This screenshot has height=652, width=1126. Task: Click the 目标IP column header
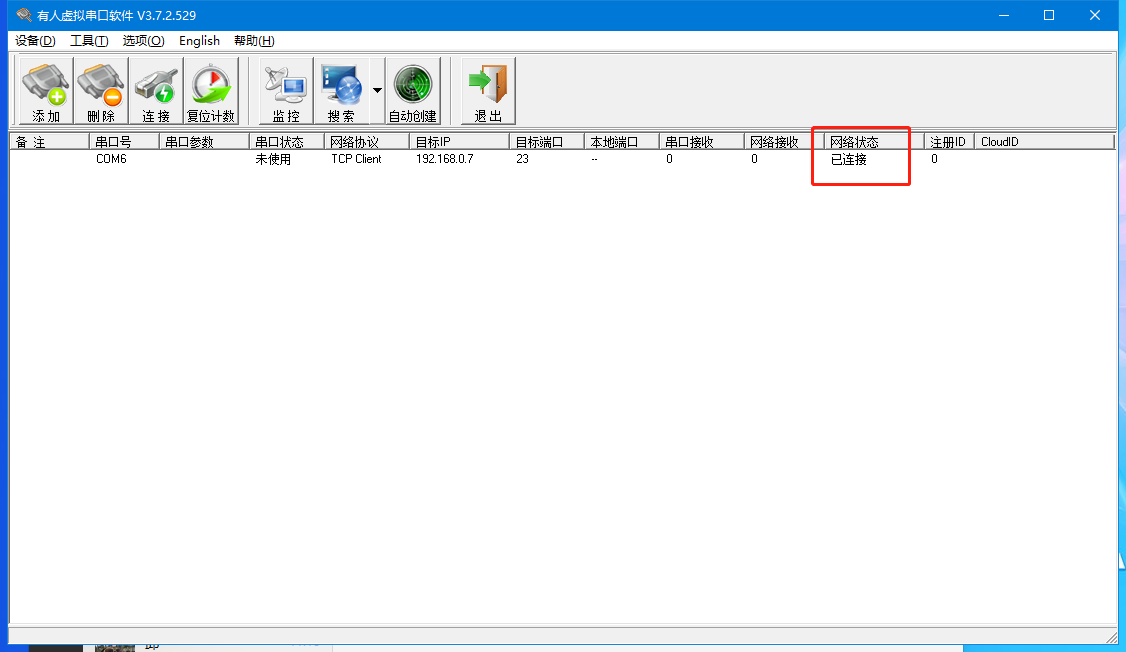click(x=458, y=142)
